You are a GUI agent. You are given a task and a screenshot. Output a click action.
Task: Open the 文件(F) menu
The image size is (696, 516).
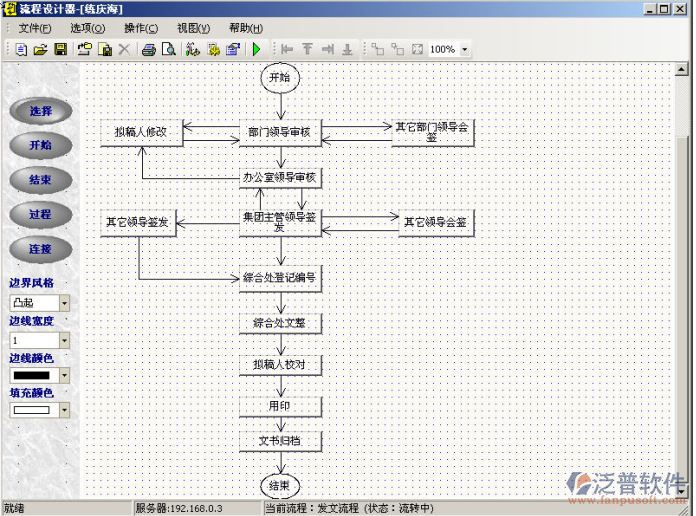(35, 28)
